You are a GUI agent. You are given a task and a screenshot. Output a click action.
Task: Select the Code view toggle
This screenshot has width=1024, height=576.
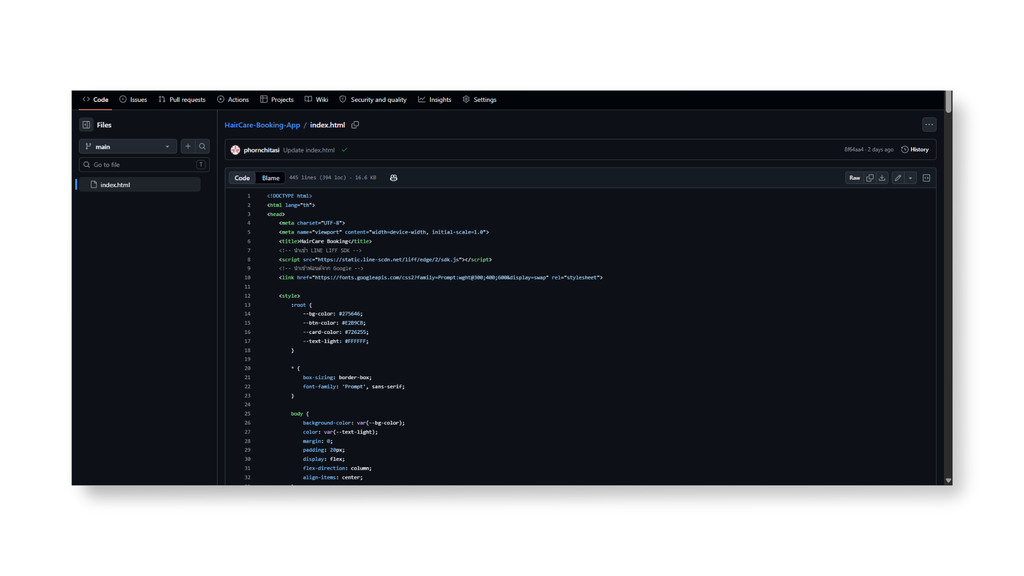point(242,178)
